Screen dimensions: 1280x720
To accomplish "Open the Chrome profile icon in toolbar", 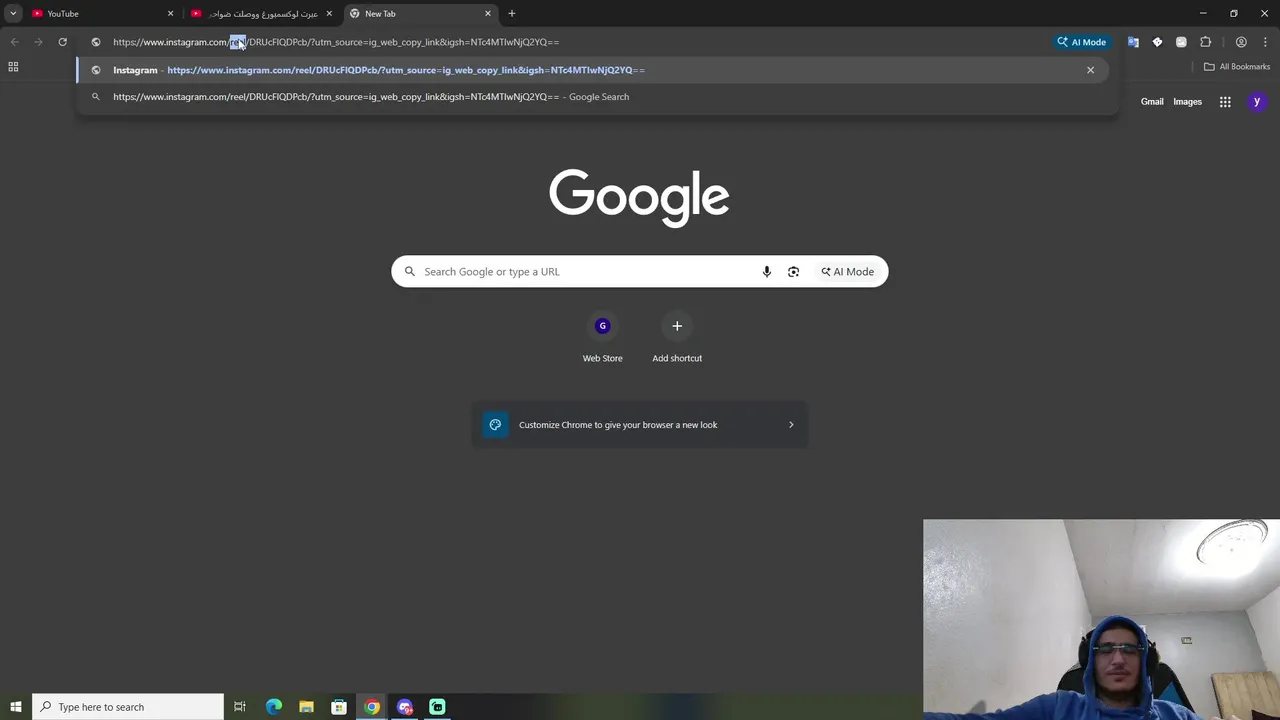I will (1241, 42).
